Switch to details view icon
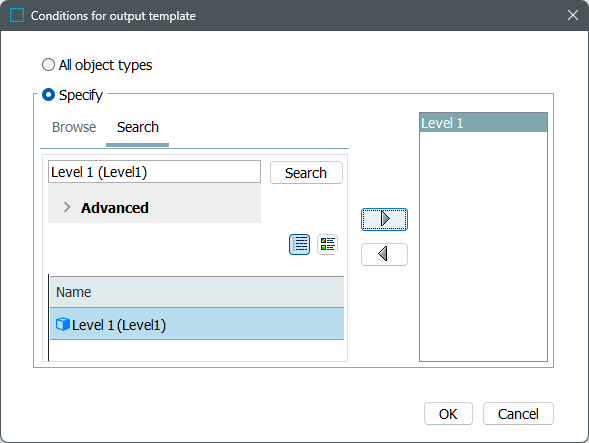589x443 pixels. point(328,244)
